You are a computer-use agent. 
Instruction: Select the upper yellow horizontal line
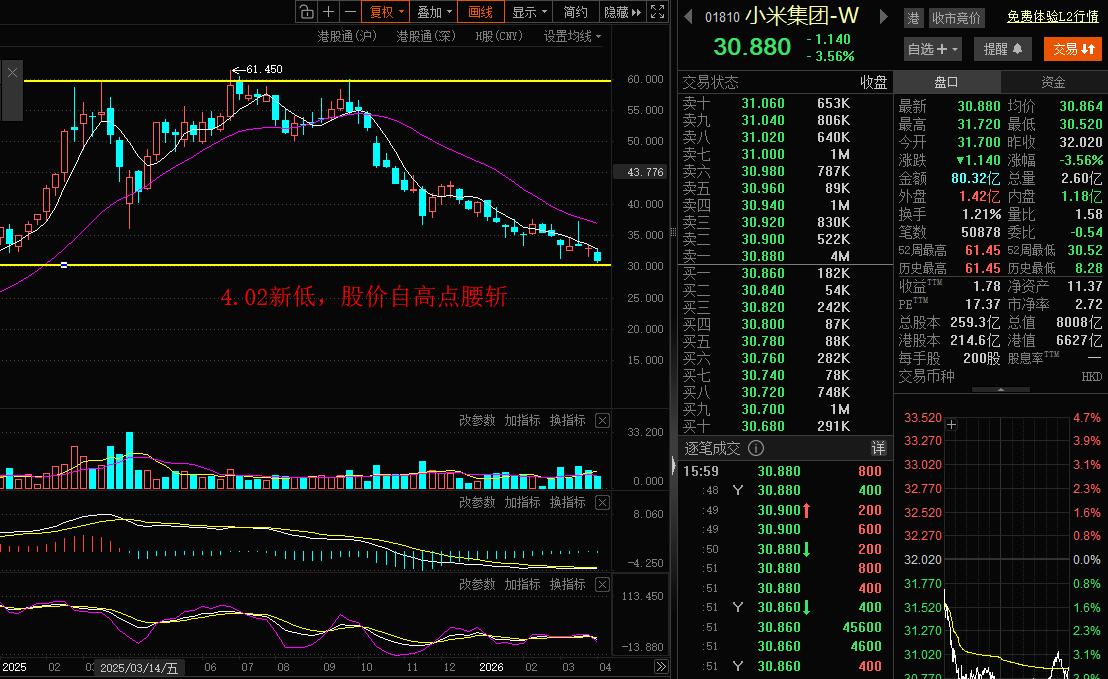317,81
